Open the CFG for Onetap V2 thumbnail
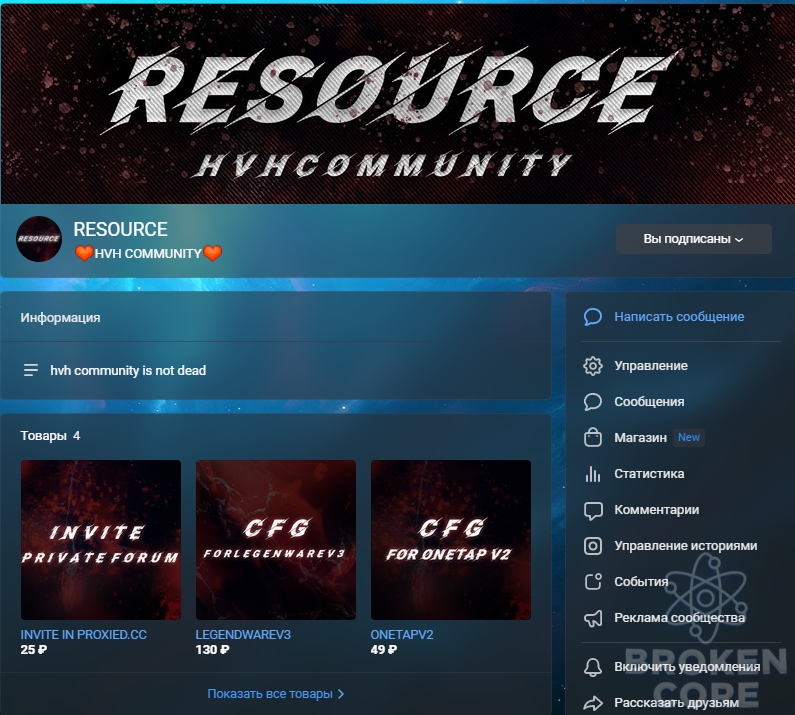 point(451,540)
